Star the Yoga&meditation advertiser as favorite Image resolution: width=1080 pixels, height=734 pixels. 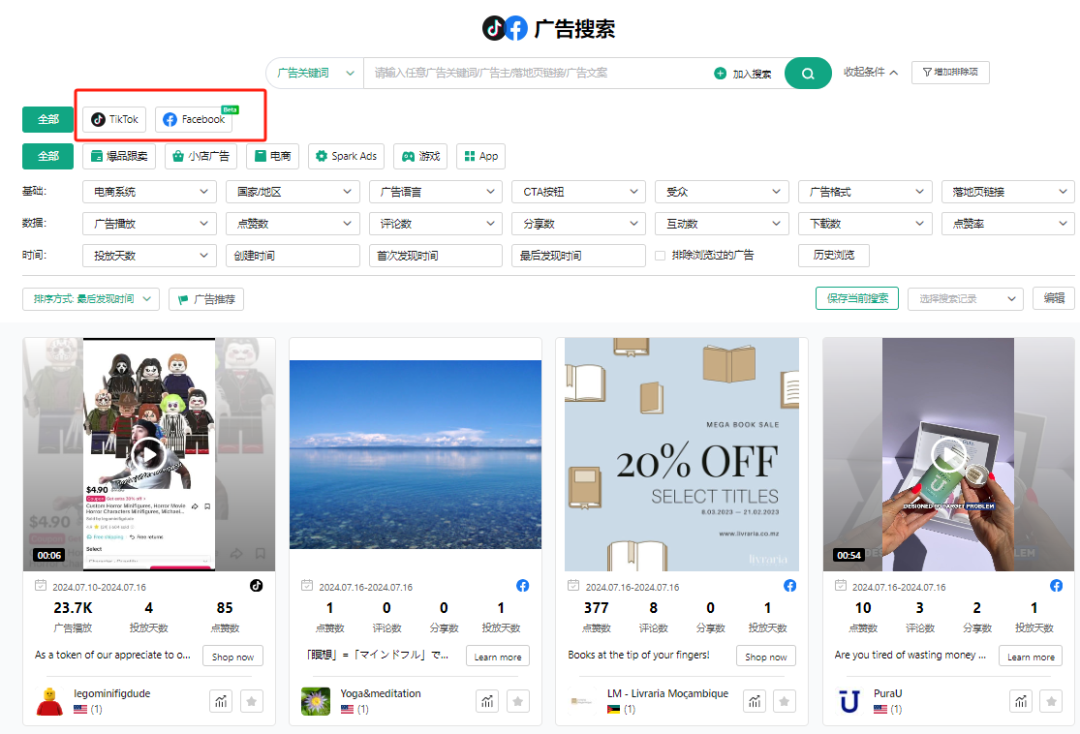[517, 701]
